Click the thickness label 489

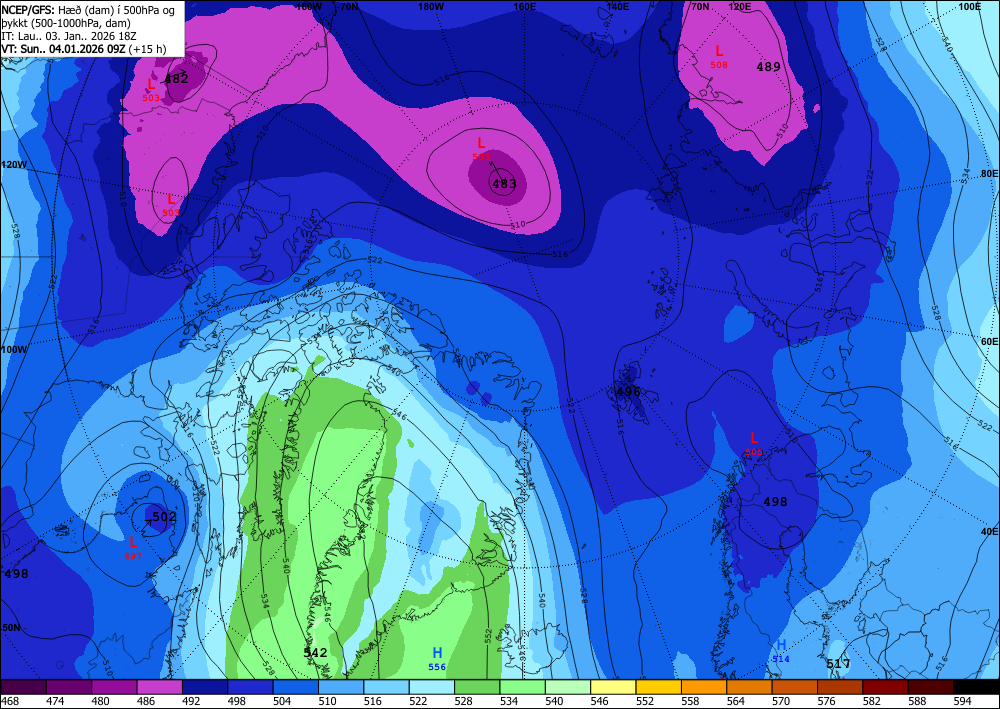768,66
